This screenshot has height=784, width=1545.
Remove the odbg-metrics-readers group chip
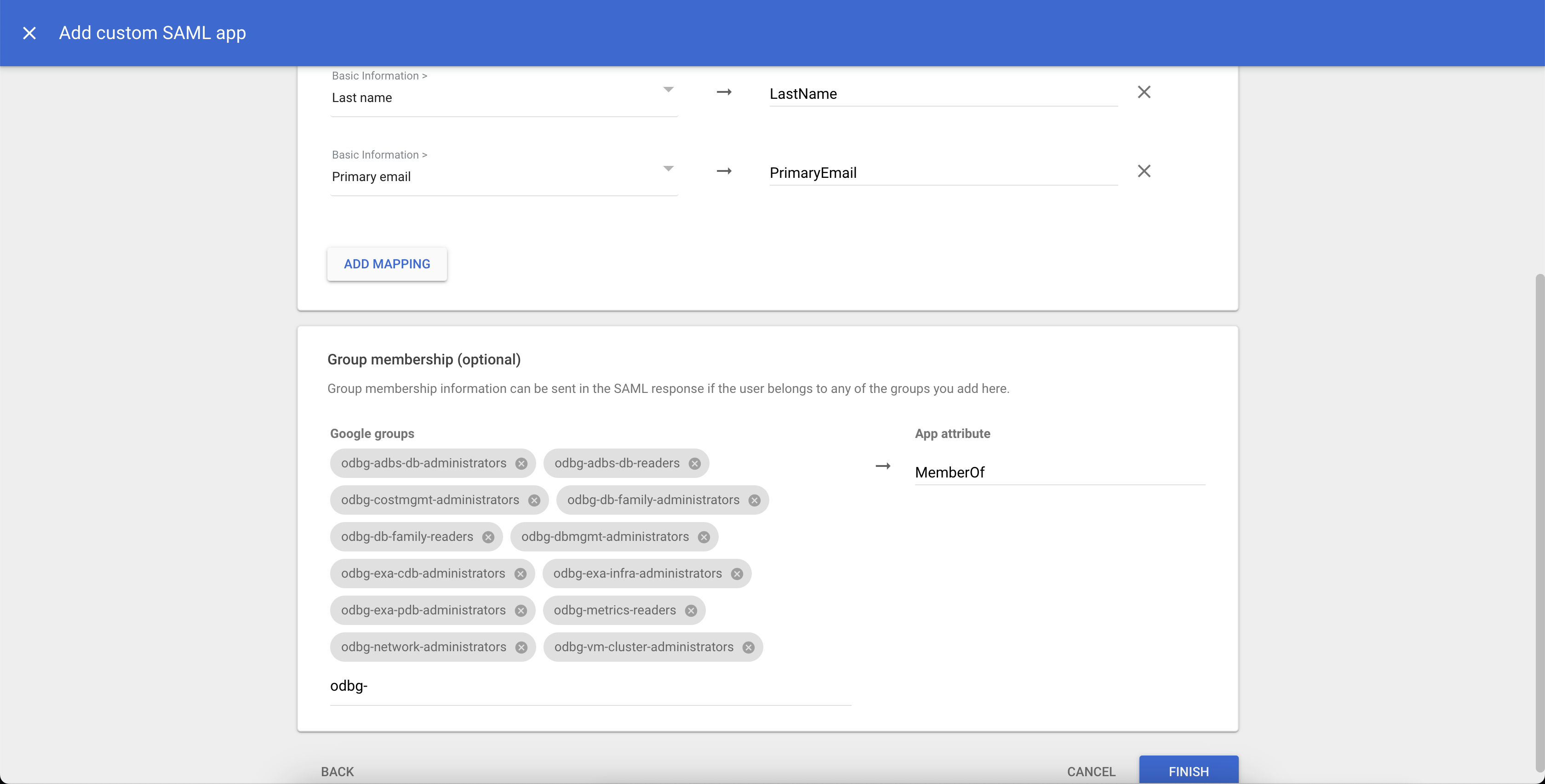(x=691, y=610)
